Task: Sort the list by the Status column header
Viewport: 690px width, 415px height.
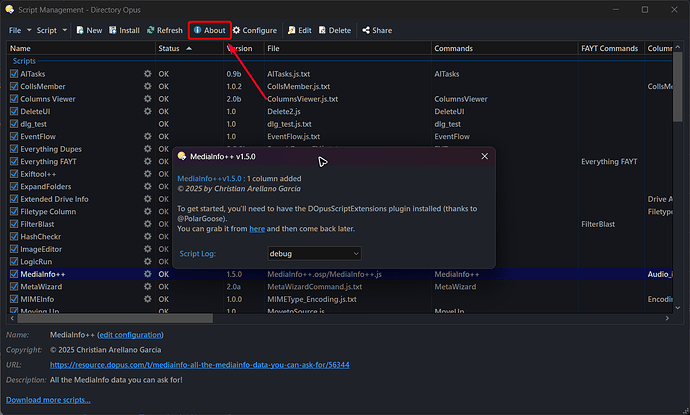Action: coord(170,48)
